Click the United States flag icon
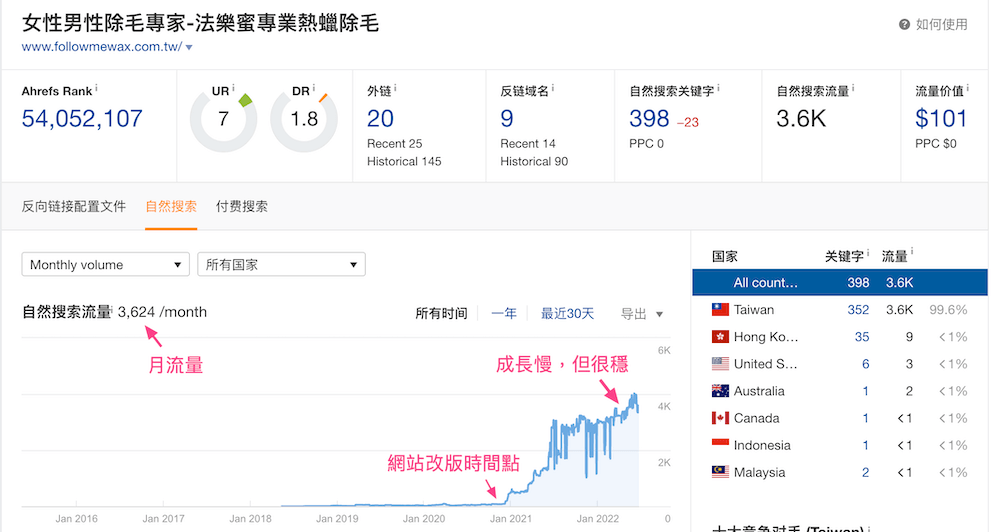 (720, 364)
